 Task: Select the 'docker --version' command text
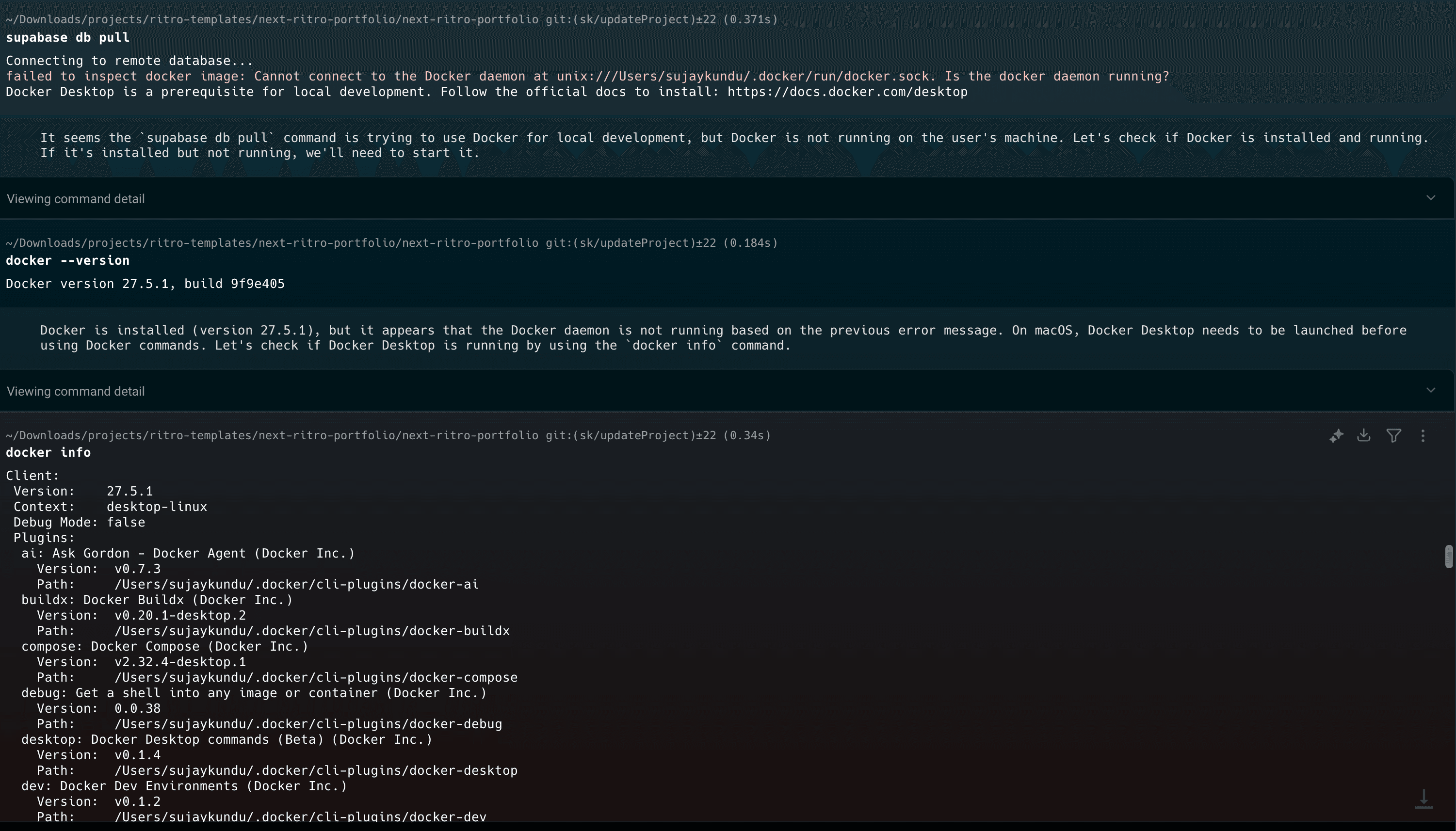(x=67, y=260)
